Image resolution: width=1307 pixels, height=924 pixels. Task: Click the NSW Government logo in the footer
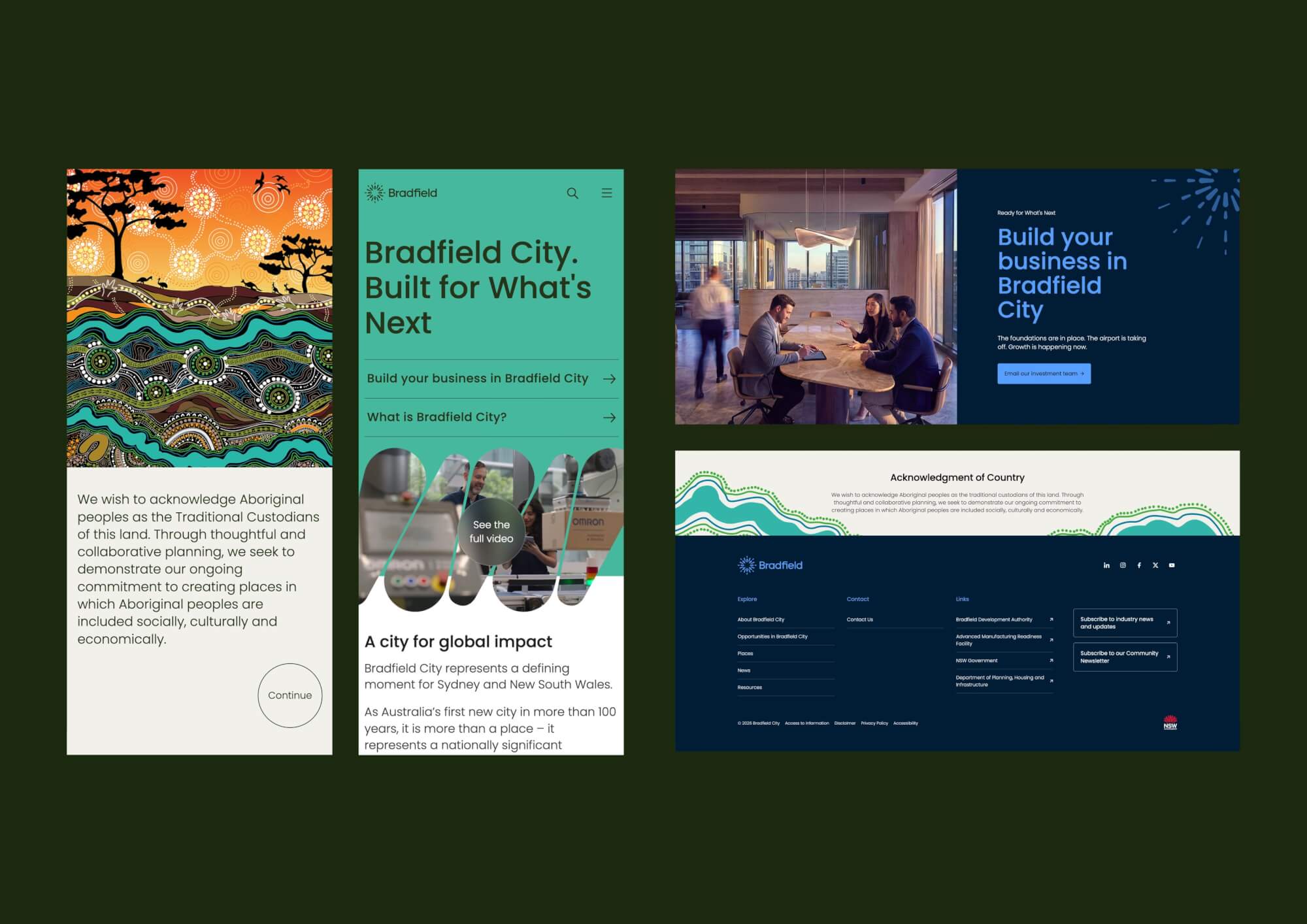1170,722
